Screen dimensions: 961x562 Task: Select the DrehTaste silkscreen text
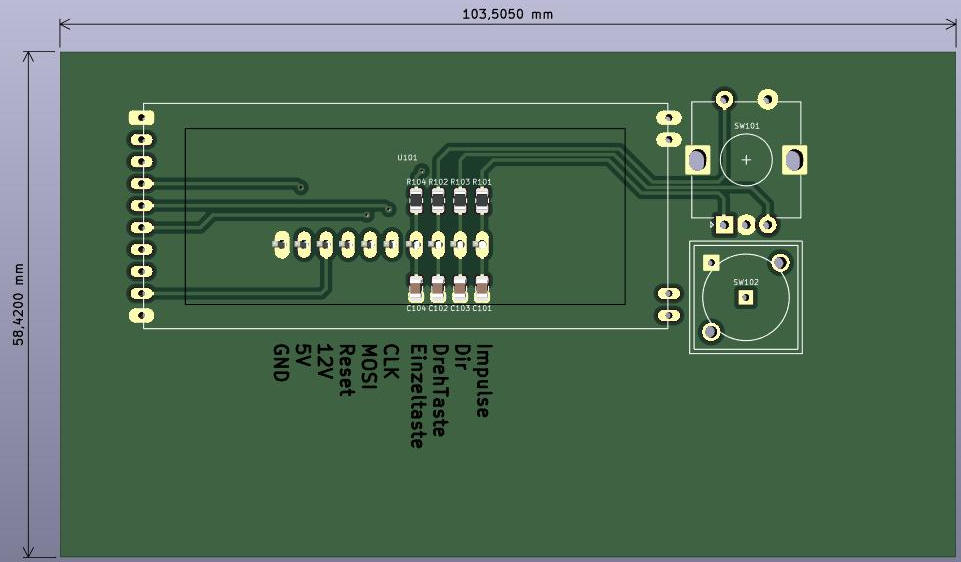(440, 390)
